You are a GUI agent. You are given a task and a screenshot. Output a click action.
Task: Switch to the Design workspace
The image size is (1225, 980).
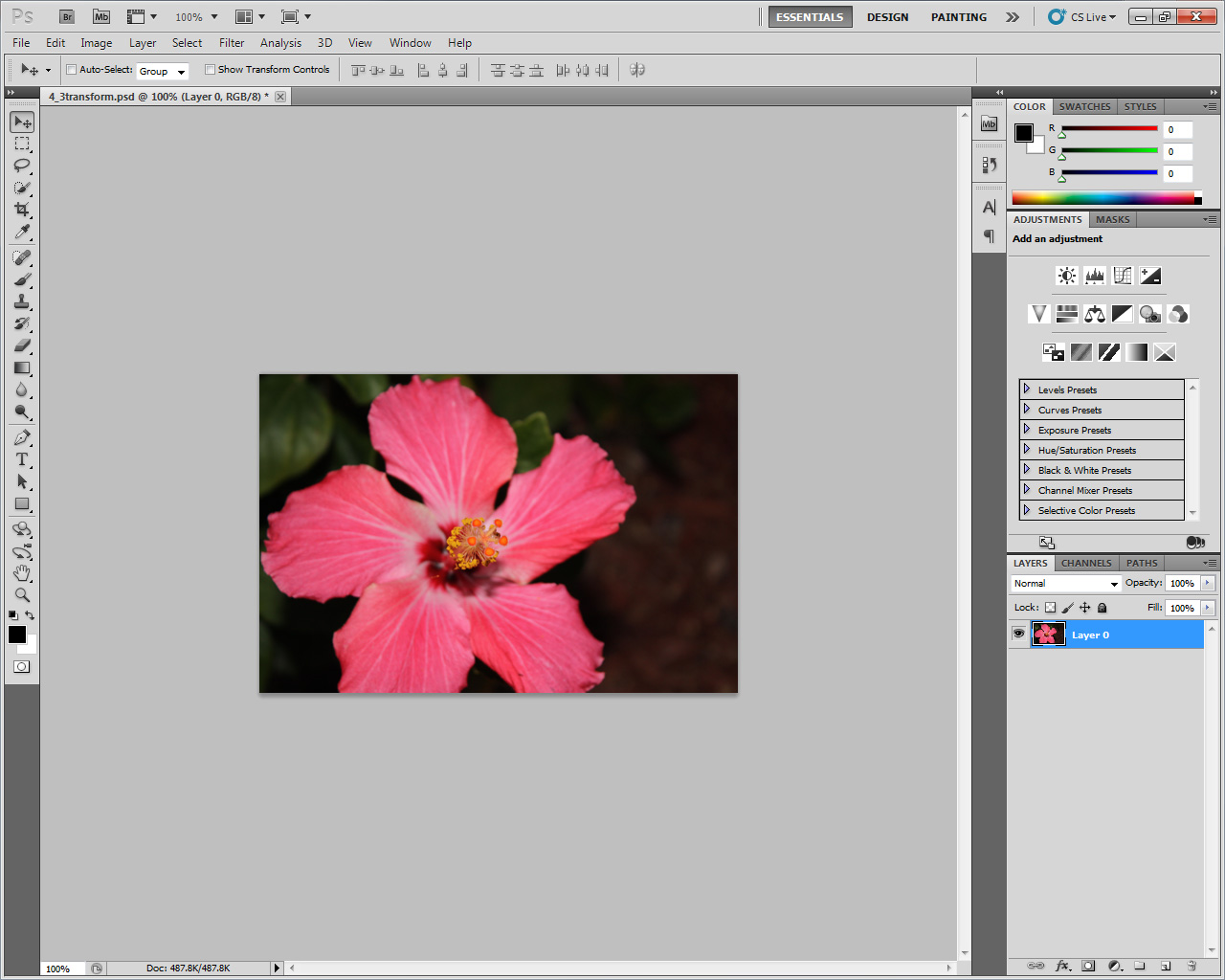887,17
